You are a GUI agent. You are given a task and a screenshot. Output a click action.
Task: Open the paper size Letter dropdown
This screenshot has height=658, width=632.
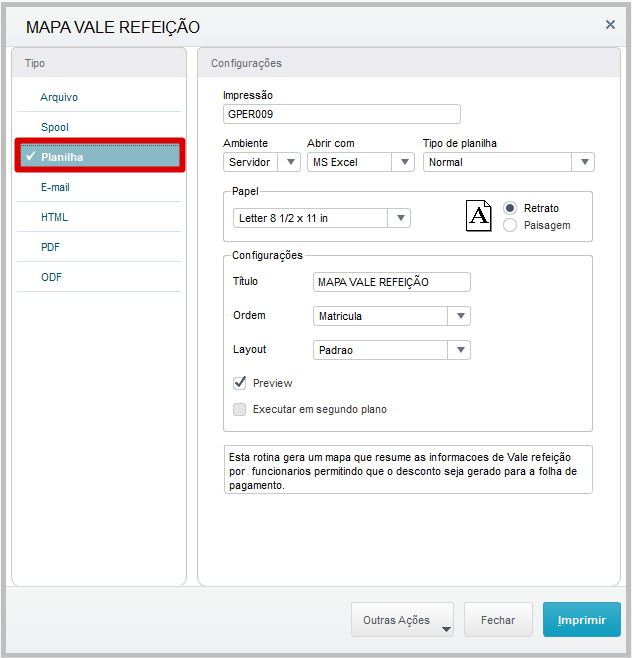[x=321, y=218]
